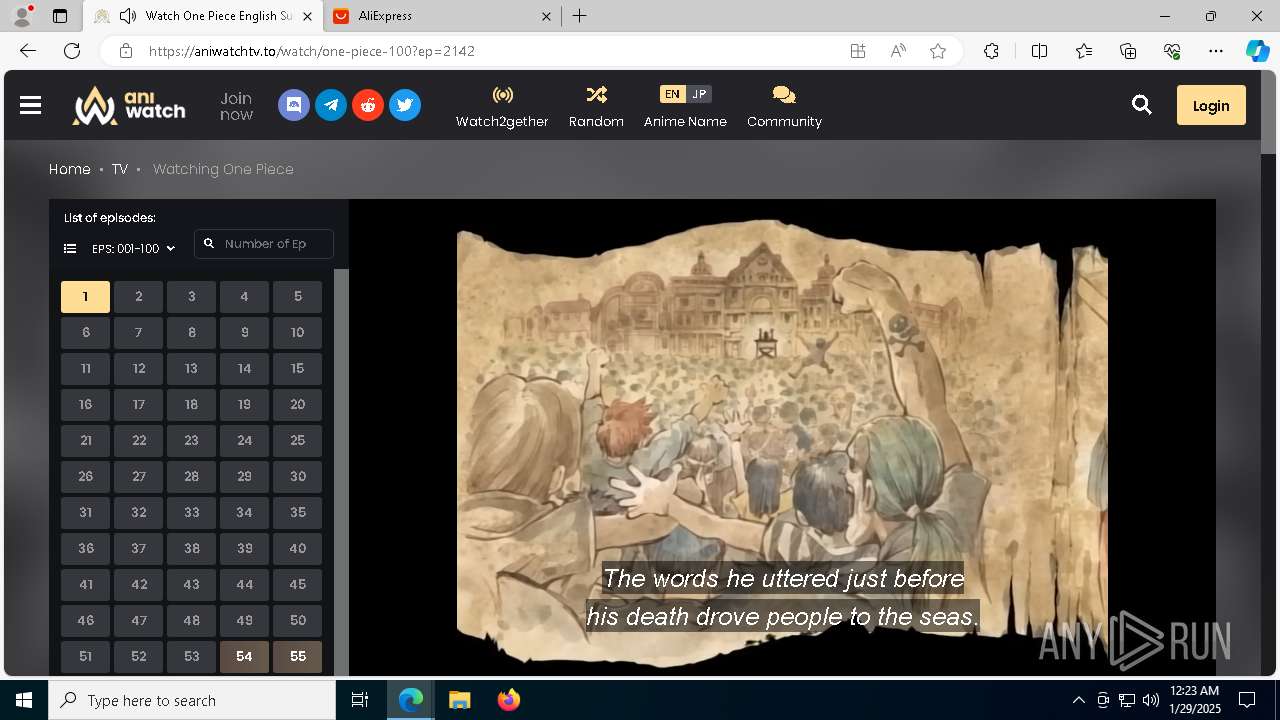Select episode 23

191,441
